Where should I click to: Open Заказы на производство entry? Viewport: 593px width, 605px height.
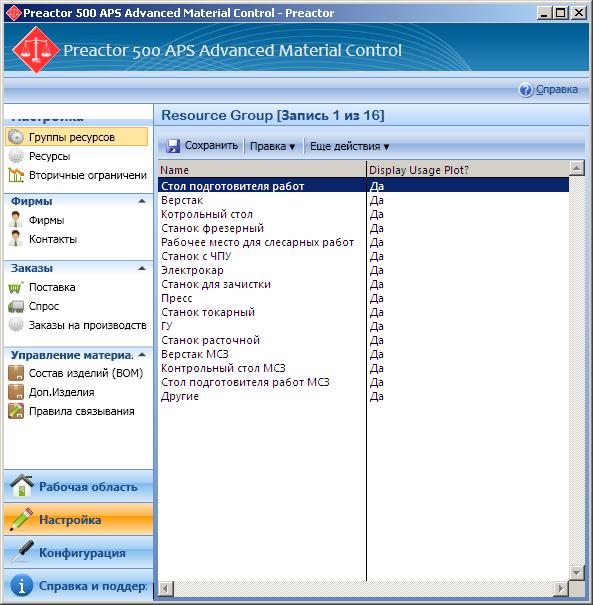pyautogui.click(x=88, y=325)
